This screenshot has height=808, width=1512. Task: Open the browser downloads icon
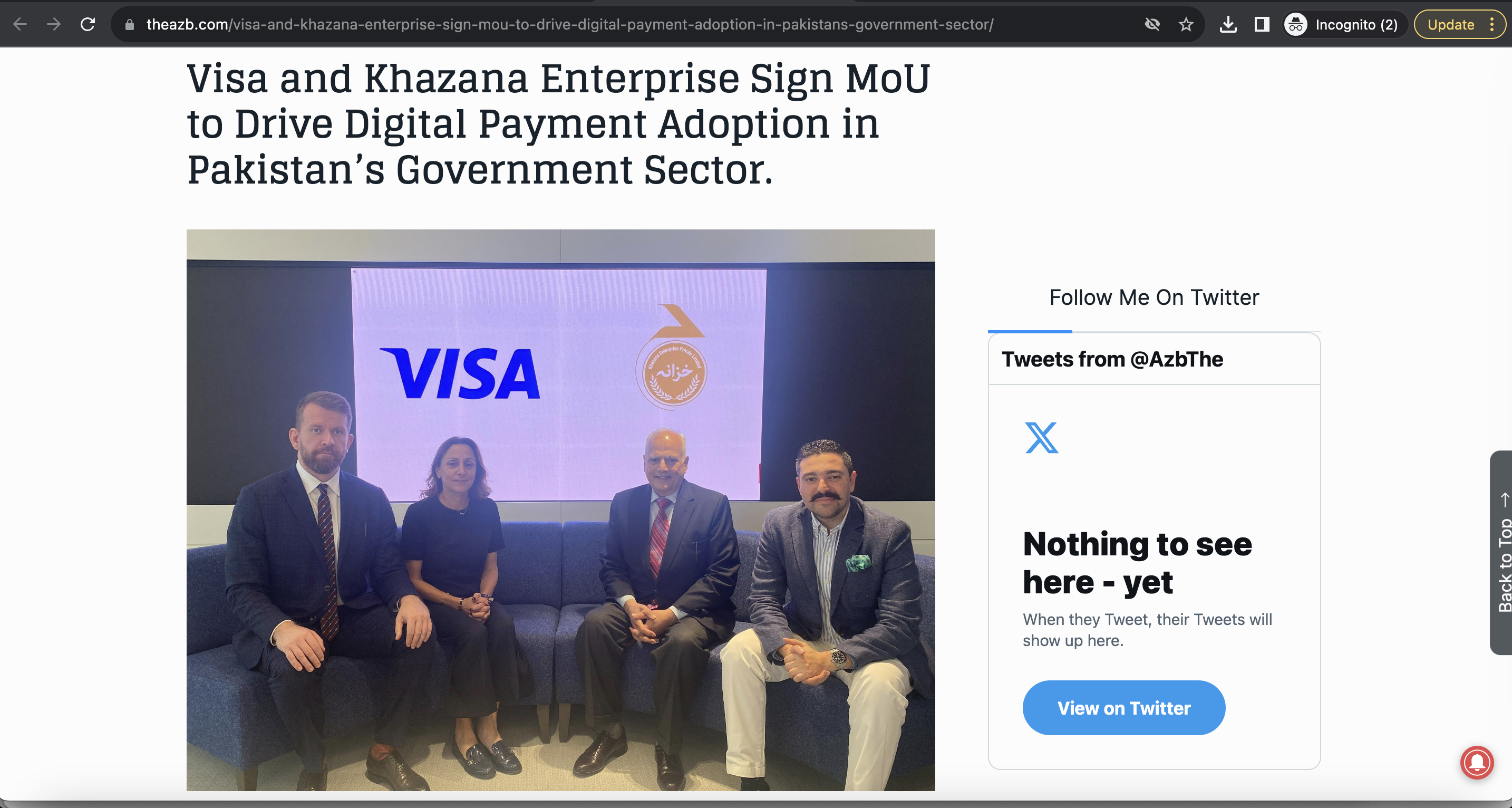point(1227,24)
